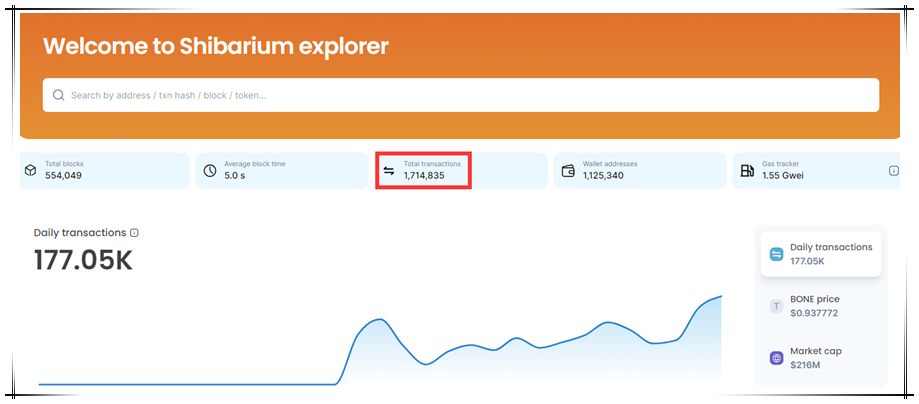This screenshot has height=404, width=919.
Task: Click the Wallet addresses wallet icon
Action: [568, 171]
